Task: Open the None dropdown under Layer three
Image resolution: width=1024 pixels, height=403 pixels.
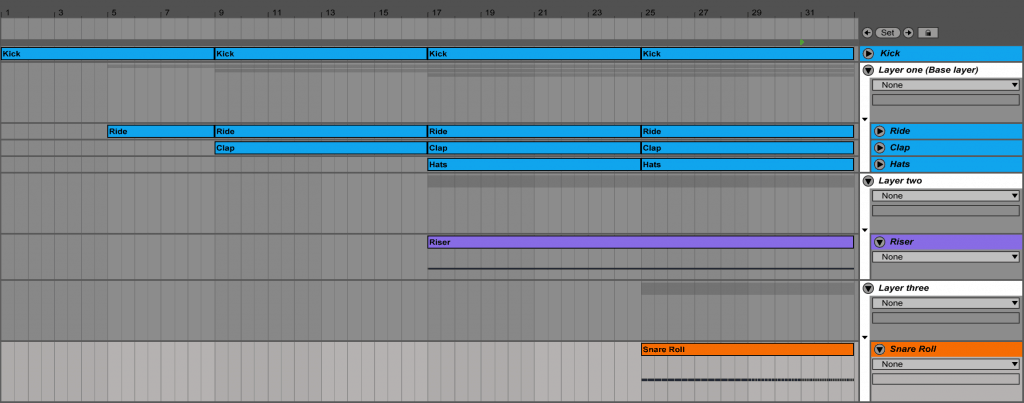Action: 946,303
